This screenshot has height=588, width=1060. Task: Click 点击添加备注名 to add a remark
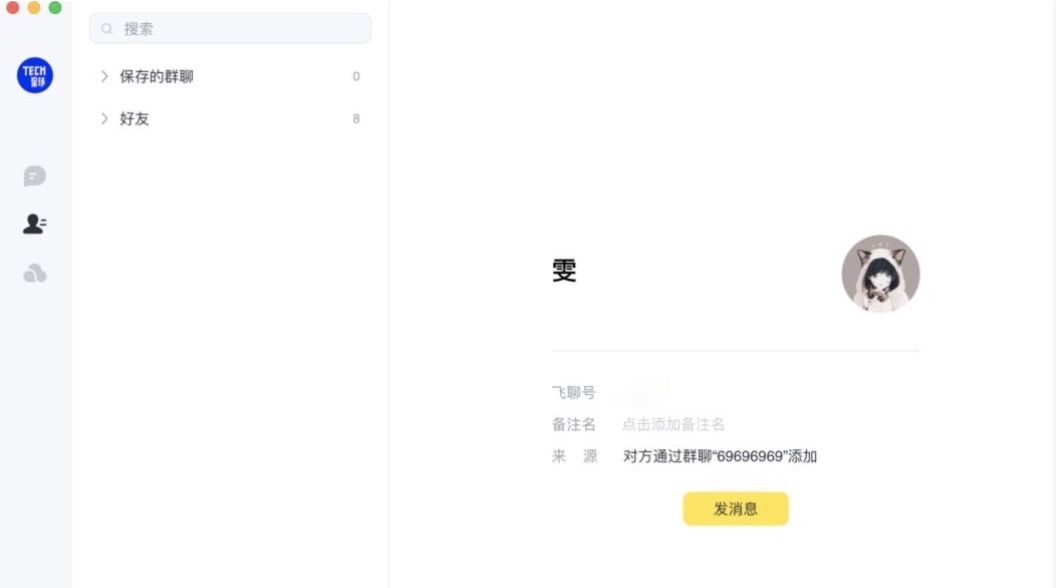[673, 424]
